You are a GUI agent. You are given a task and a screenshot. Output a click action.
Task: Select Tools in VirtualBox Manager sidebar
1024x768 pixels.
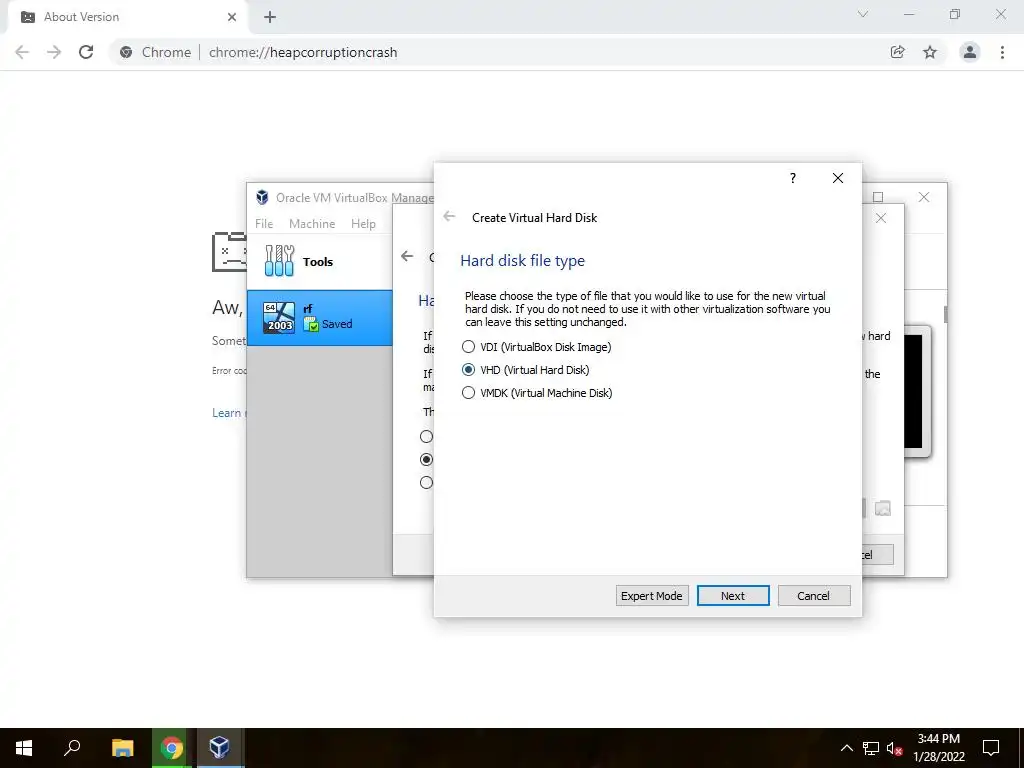[319, 261]
